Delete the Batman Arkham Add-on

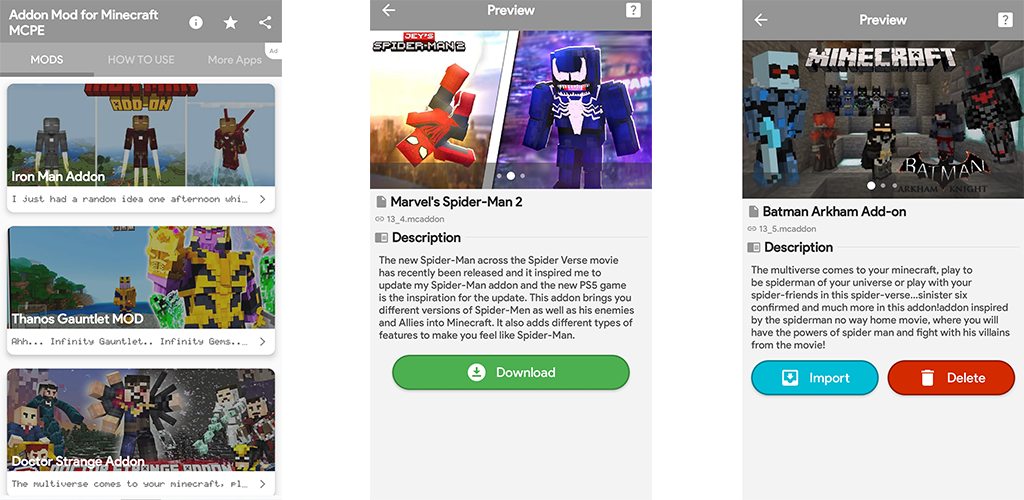(x=952, y=378)
